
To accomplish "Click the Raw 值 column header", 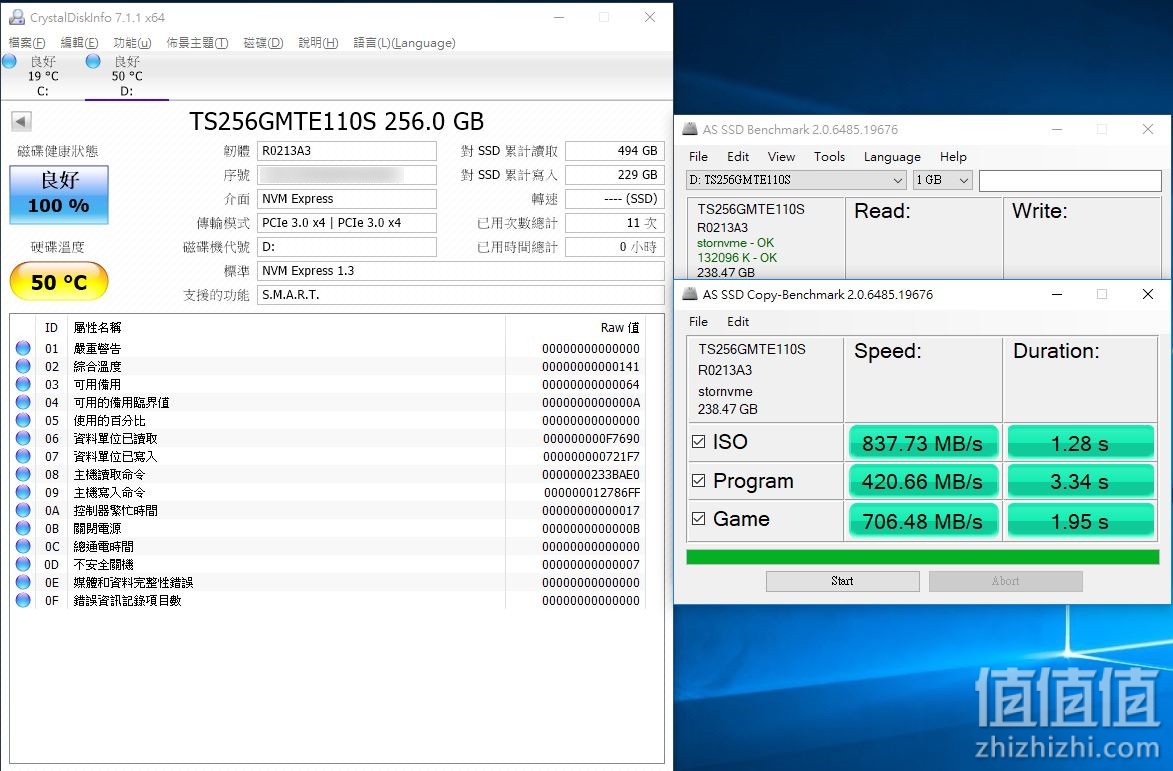I will click(x=620, y=328).
